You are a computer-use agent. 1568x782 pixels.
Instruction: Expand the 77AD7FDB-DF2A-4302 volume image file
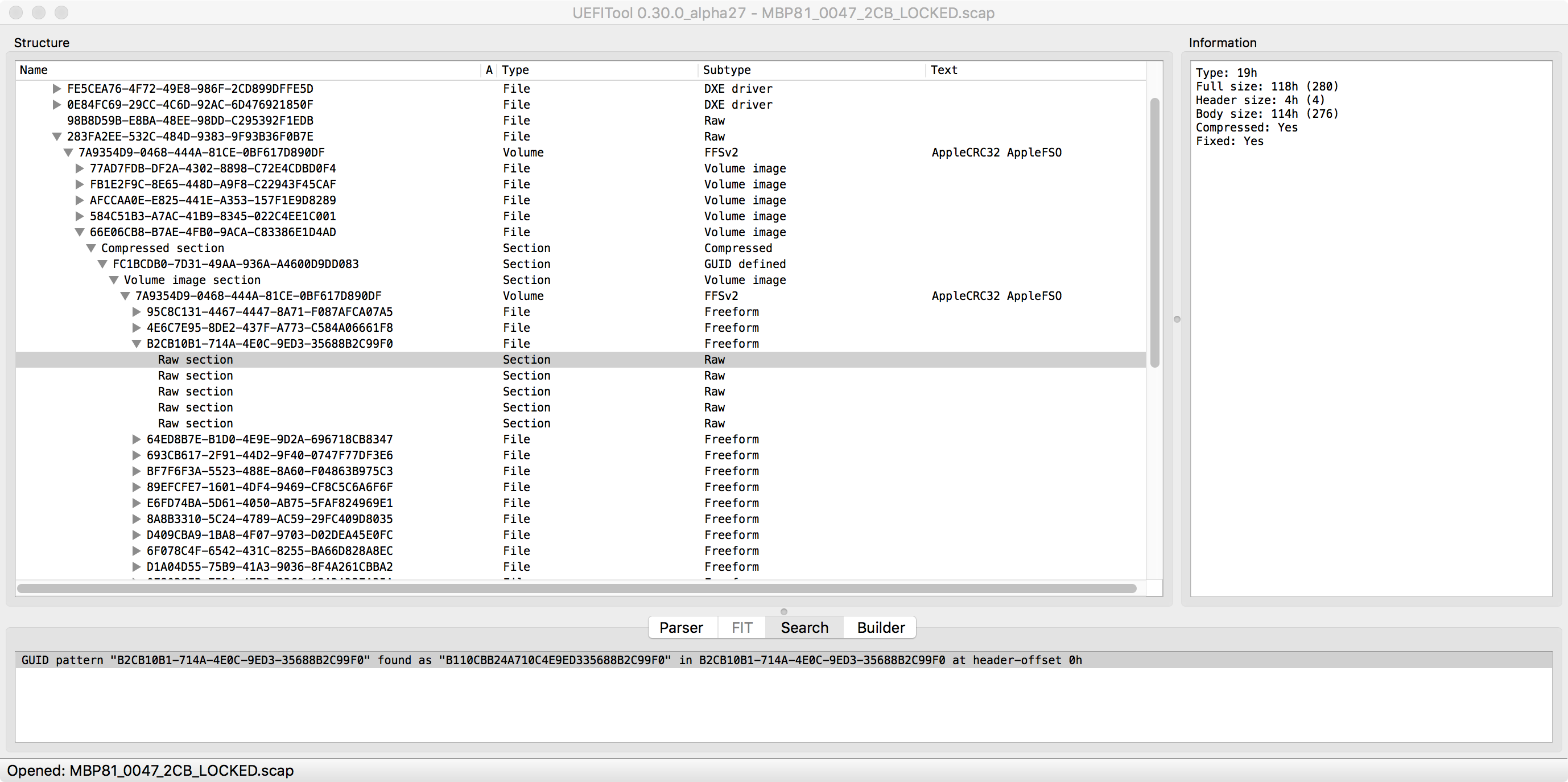coord(79,168)
